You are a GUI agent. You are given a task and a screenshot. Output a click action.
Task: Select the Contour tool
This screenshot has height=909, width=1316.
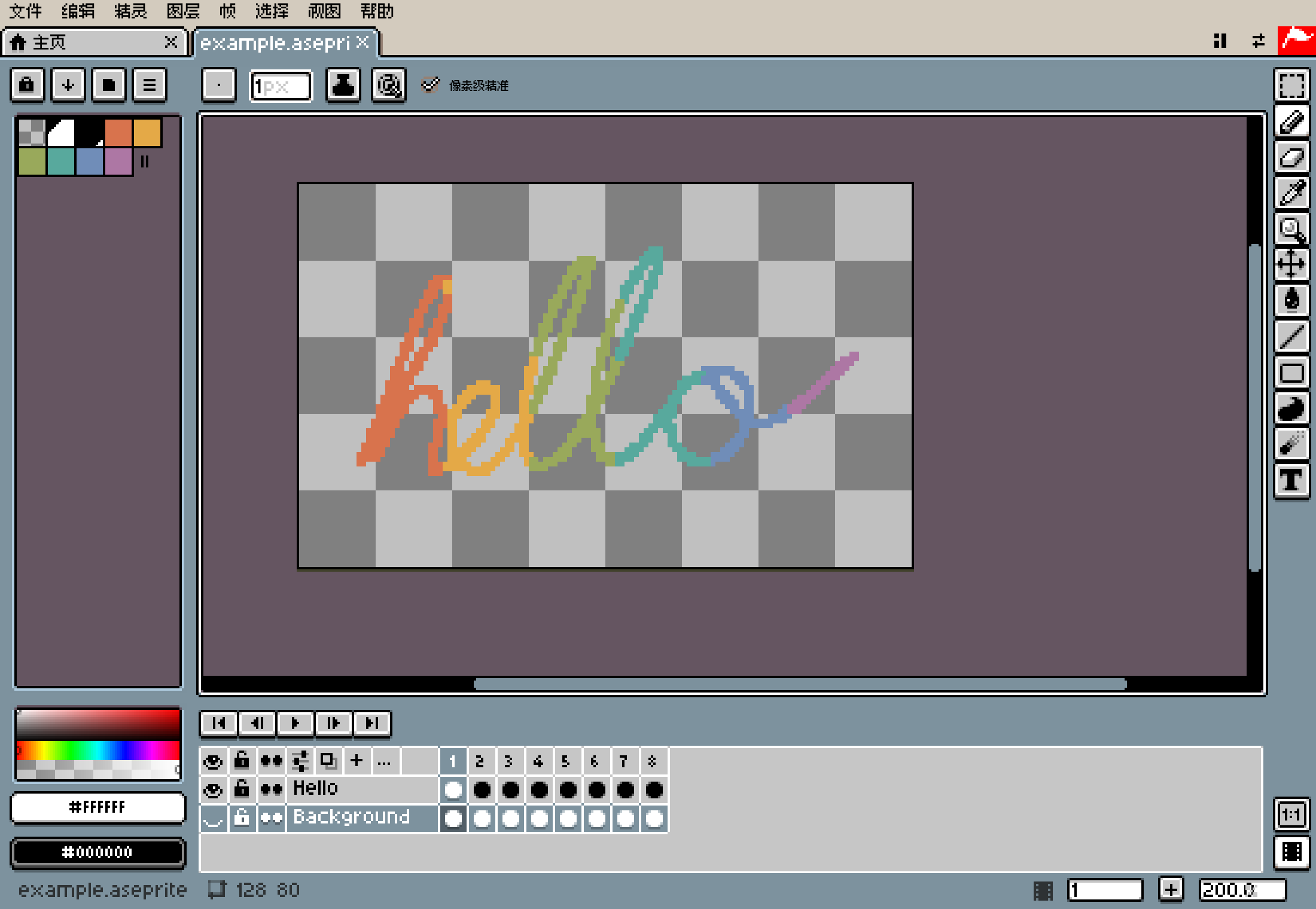[1292, 409]
